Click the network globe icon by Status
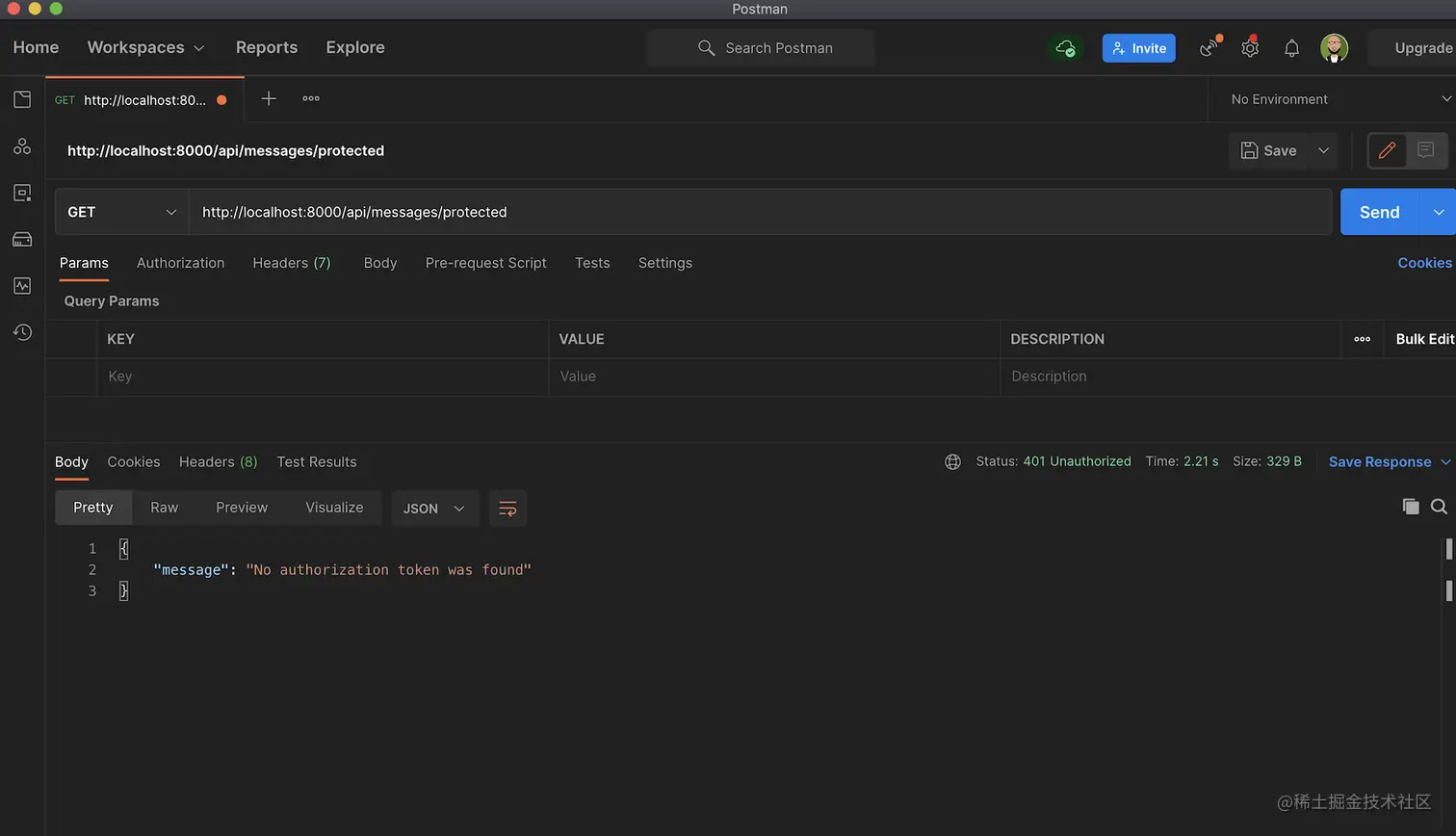Screen dimensions: 1456x836 952,462
